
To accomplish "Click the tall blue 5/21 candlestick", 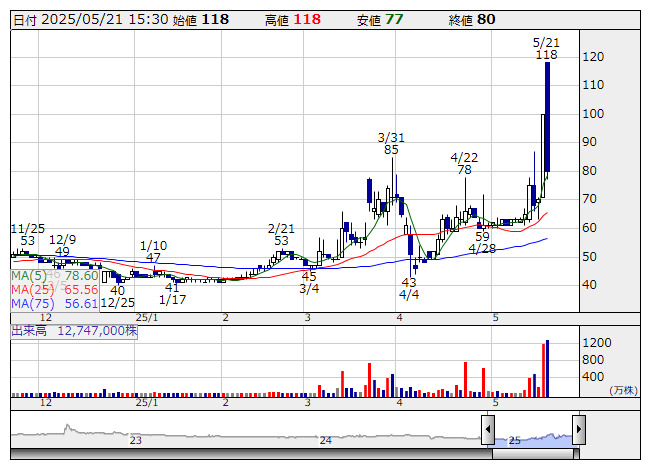I will (547, 117).
